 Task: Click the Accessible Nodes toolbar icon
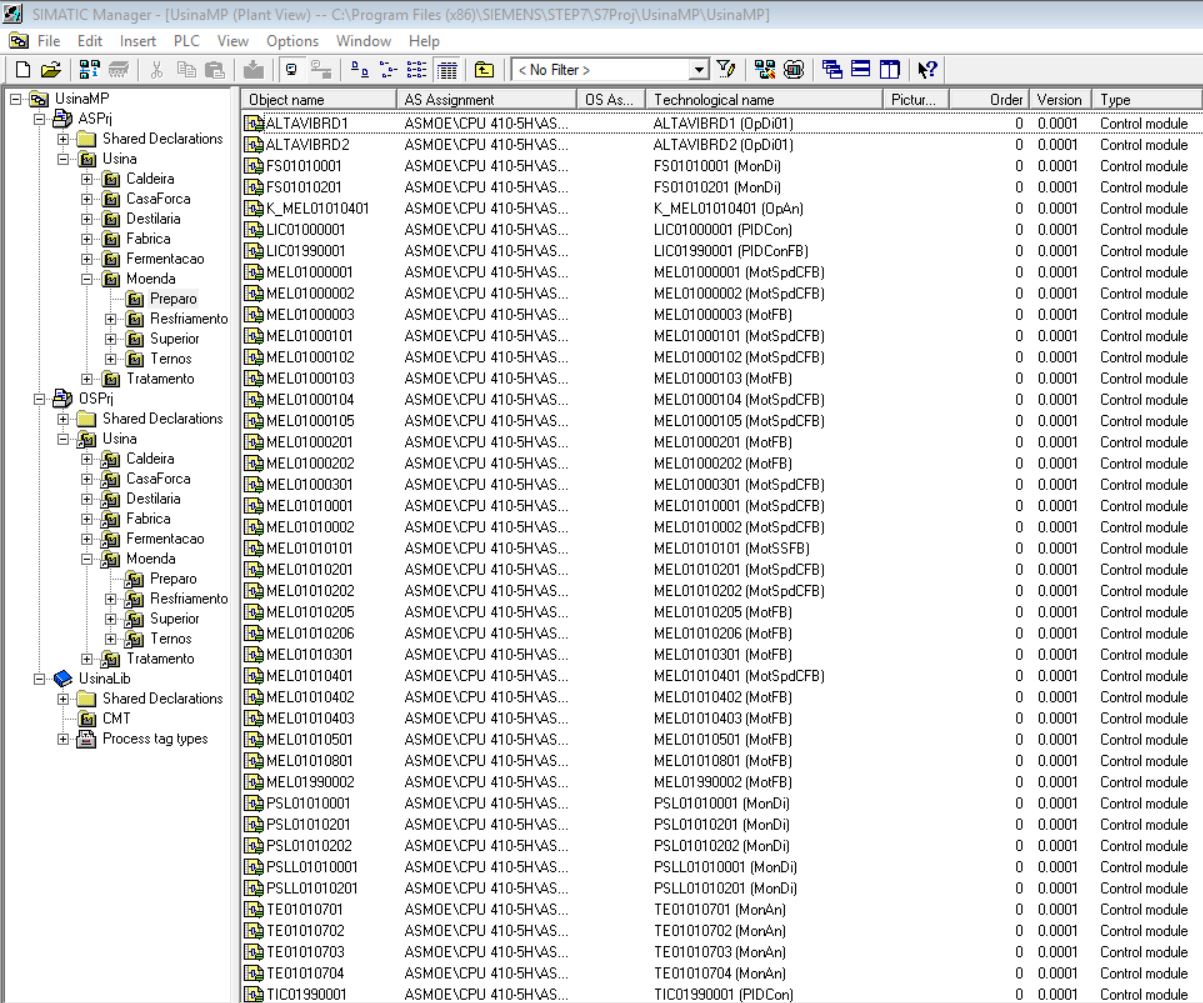[89, 70]
